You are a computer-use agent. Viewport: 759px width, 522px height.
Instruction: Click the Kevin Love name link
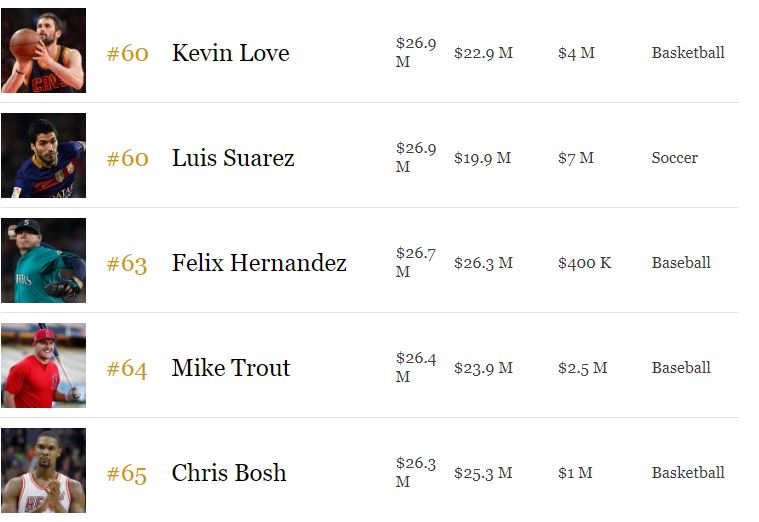click(x=231, y=53)
